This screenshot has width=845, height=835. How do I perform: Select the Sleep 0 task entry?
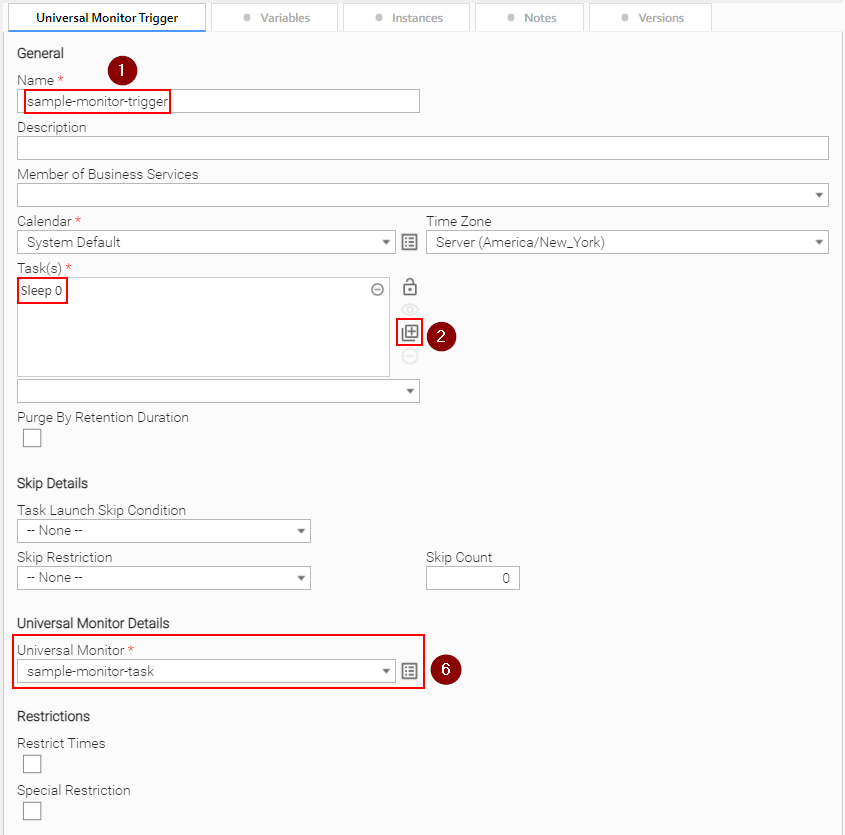43,290
